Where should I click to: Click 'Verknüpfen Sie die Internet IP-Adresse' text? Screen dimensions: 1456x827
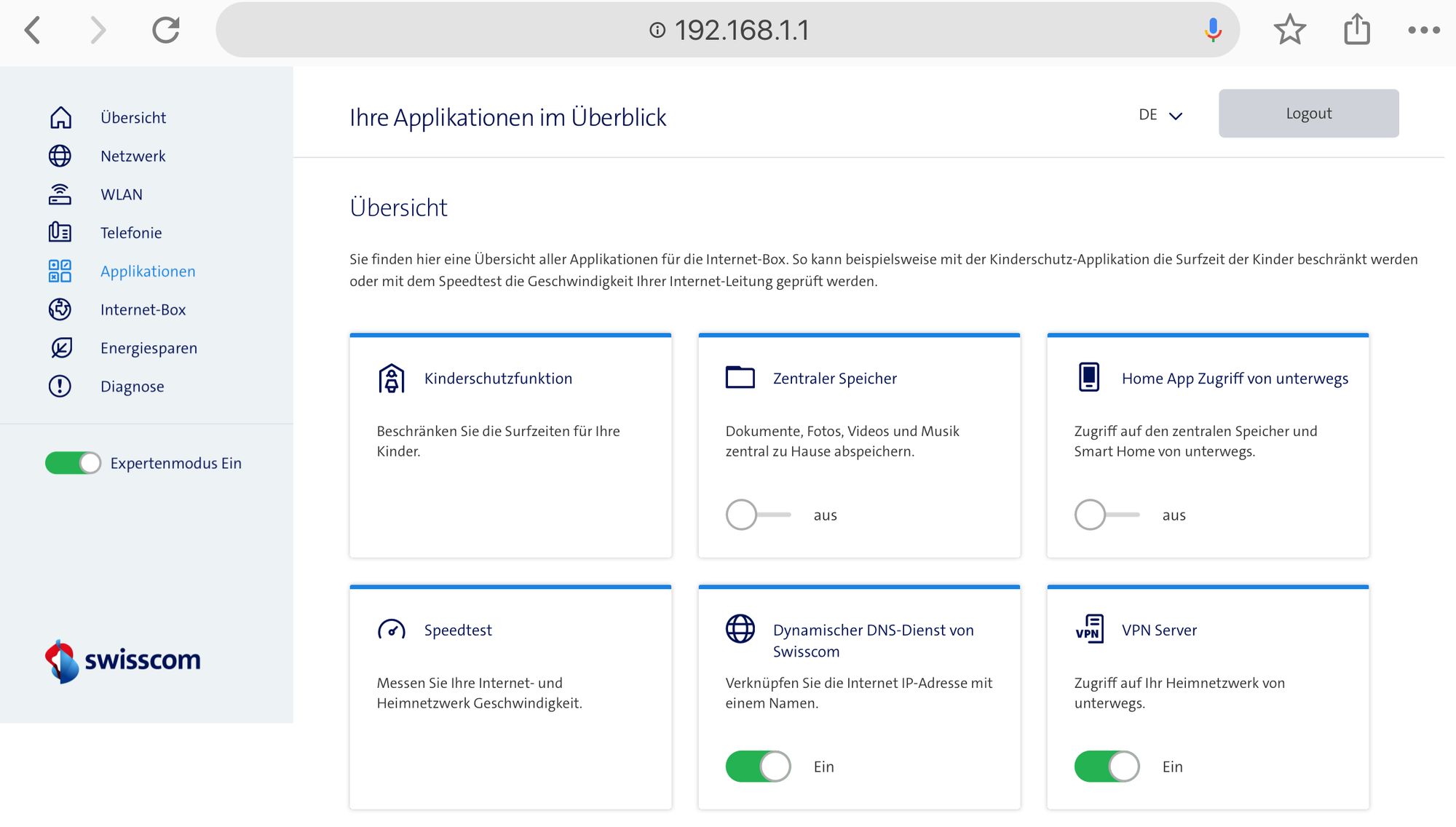(858, 693)
